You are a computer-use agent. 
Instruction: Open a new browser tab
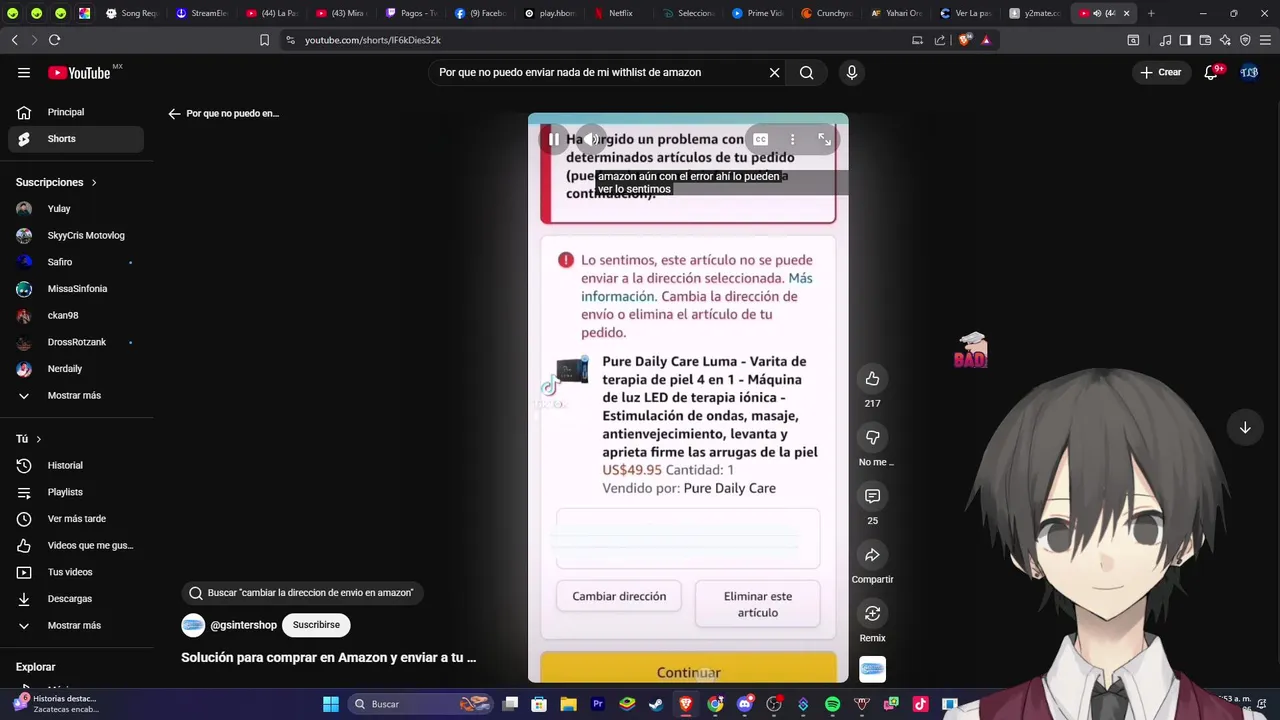pos(1151,13)
